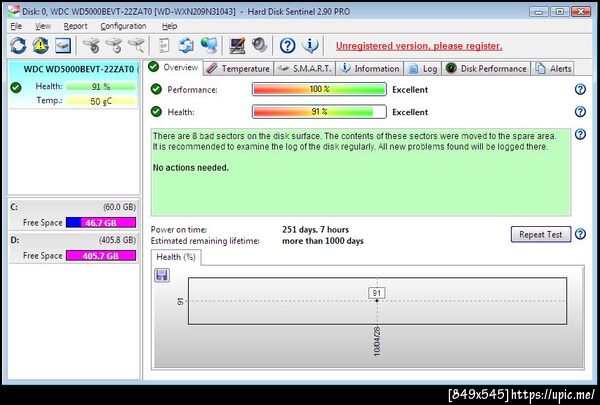Open the report document toolbar icon
Image resolution: width=600 pixels, height=405 pixels.
pyautogui.click(x=164, y=46)
